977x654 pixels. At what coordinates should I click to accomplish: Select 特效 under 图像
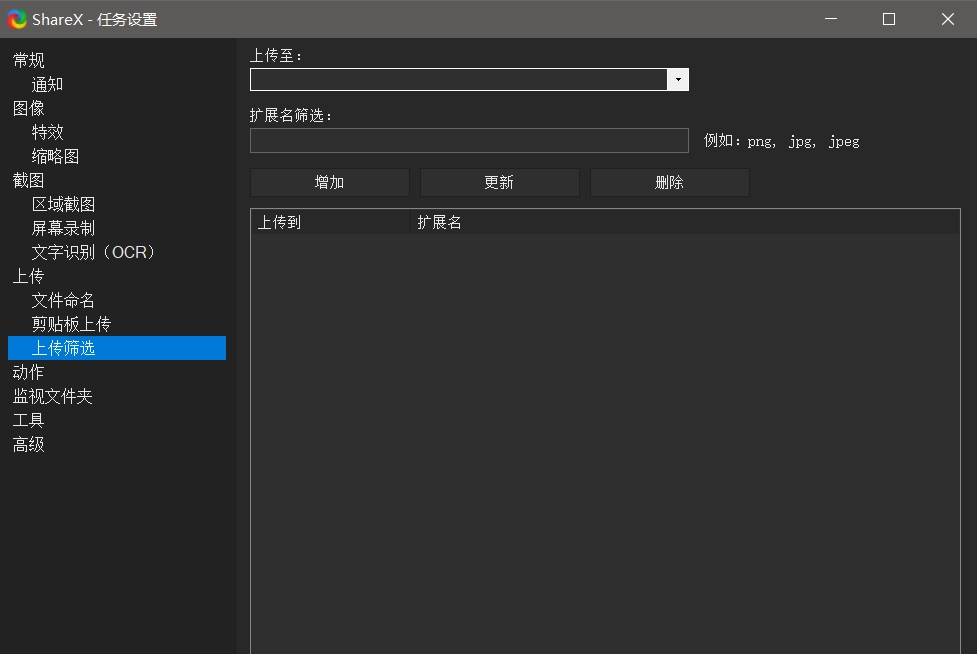coord(47,132)
